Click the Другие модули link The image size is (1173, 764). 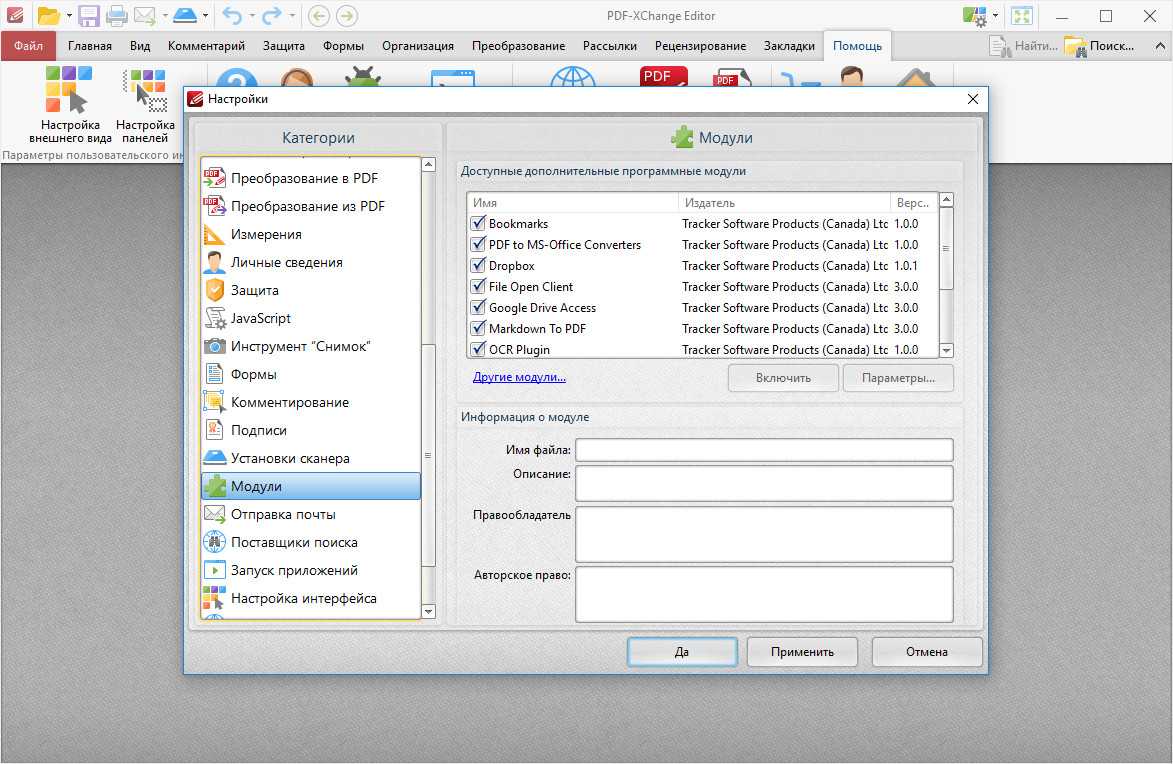(x=519, y=377)
